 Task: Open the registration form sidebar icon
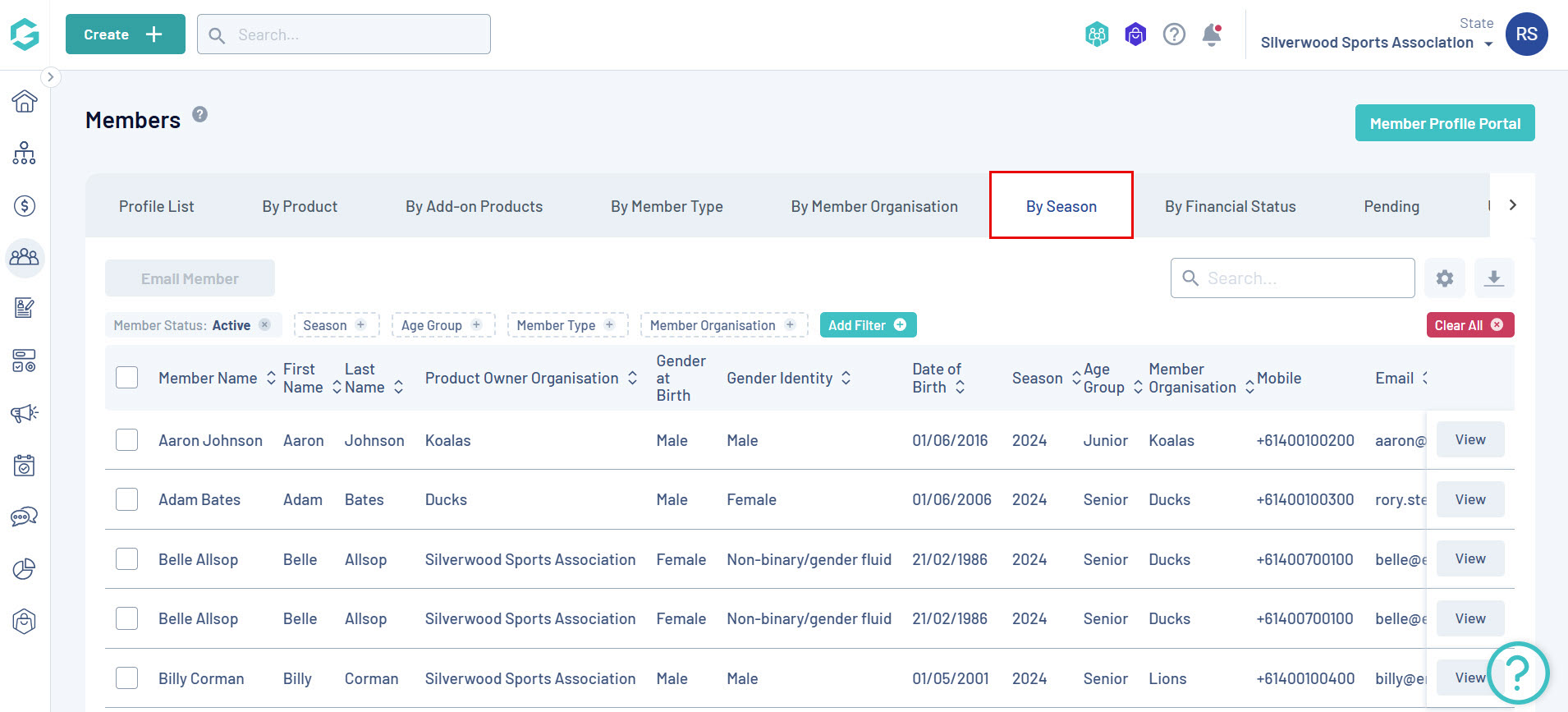[x=25, y=308]
